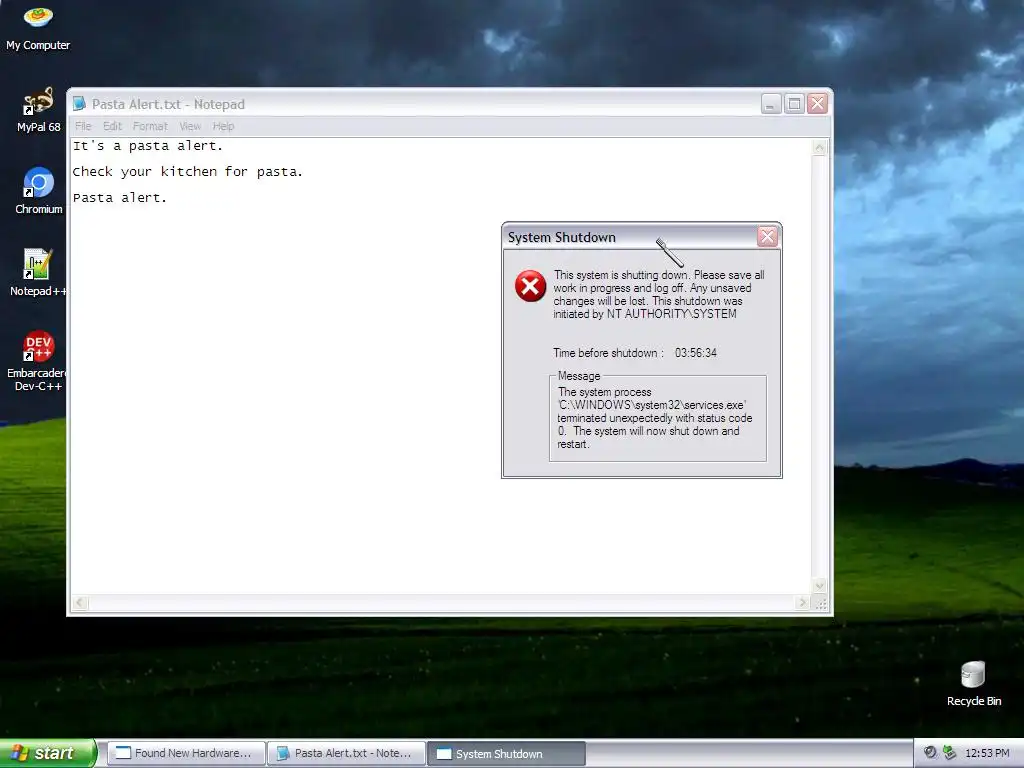The image size is (1024, 768).
Task: Open the Help menu in Notepad
Action: [223, 126]
